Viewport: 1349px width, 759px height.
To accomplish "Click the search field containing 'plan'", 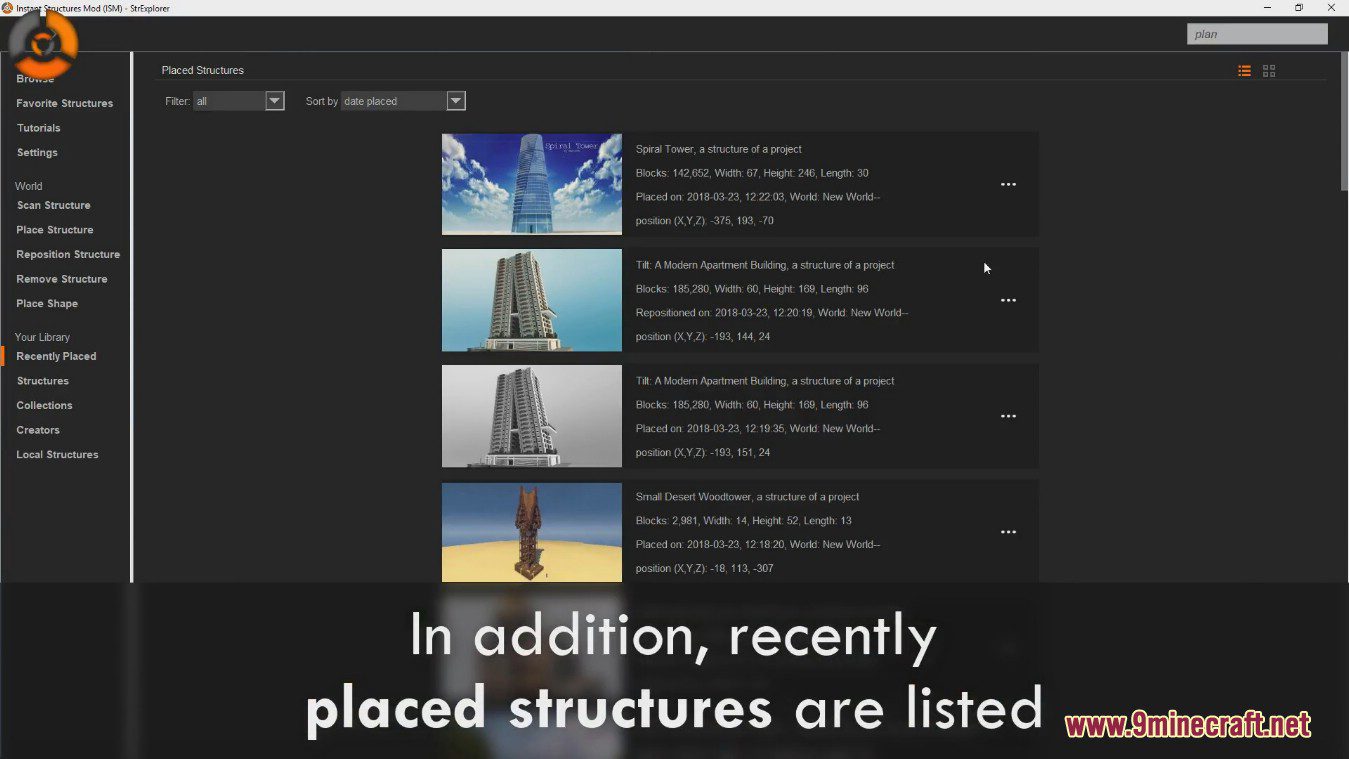I will click(1256, 34).
